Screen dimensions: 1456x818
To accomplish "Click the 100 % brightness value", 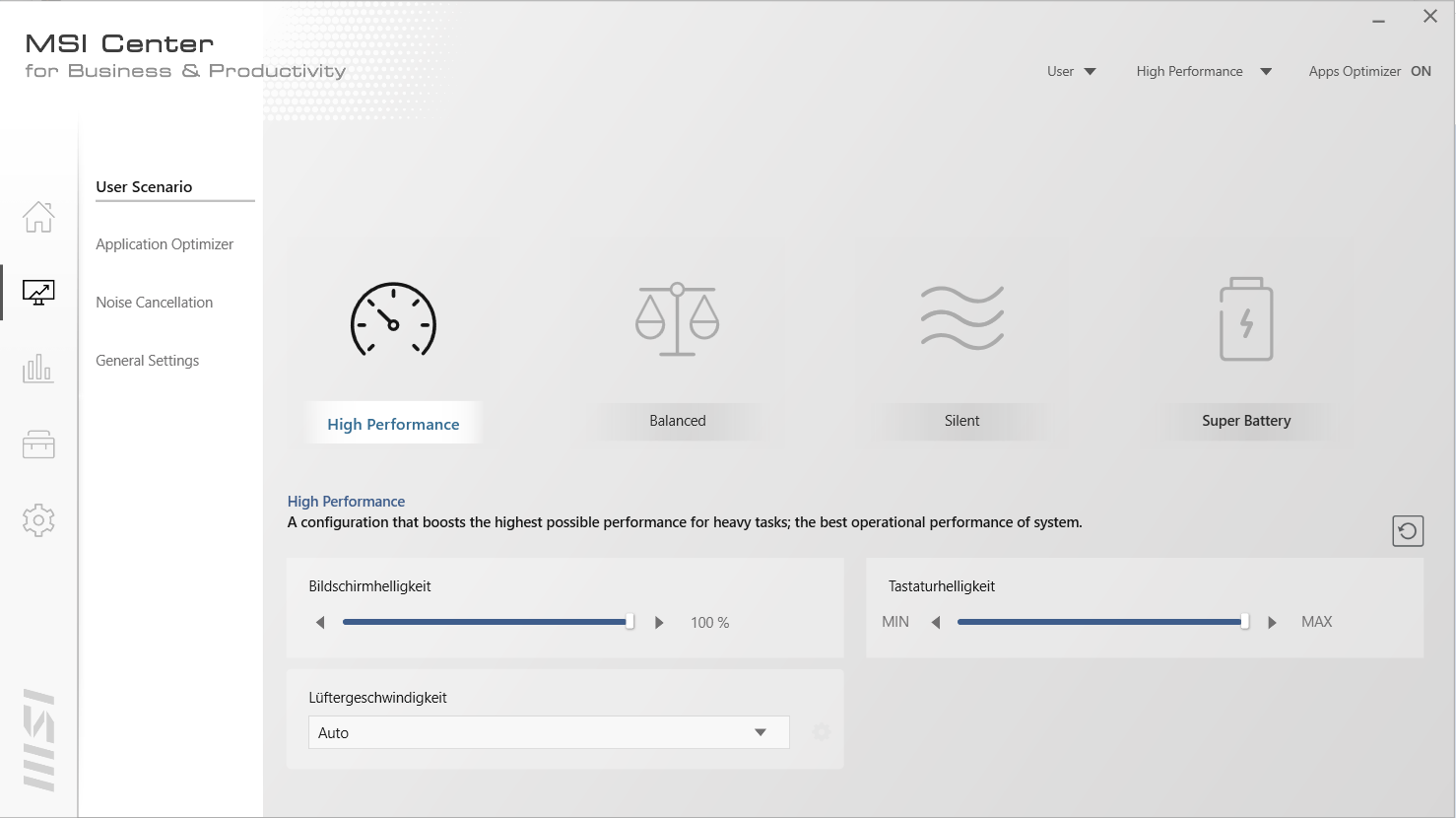I will point(709,623).
